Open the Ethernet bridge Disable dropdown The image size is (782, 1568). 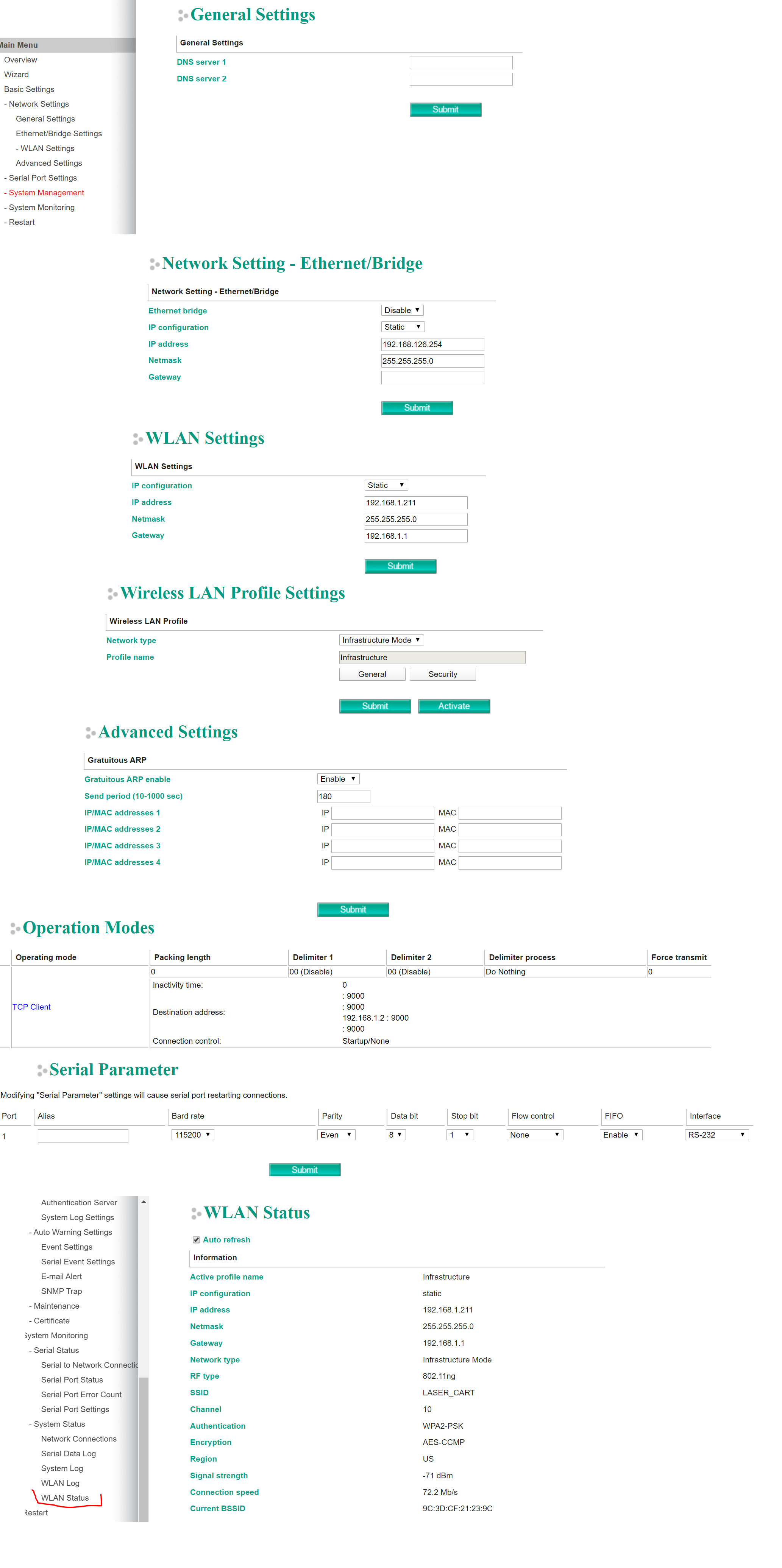point(402,310)
